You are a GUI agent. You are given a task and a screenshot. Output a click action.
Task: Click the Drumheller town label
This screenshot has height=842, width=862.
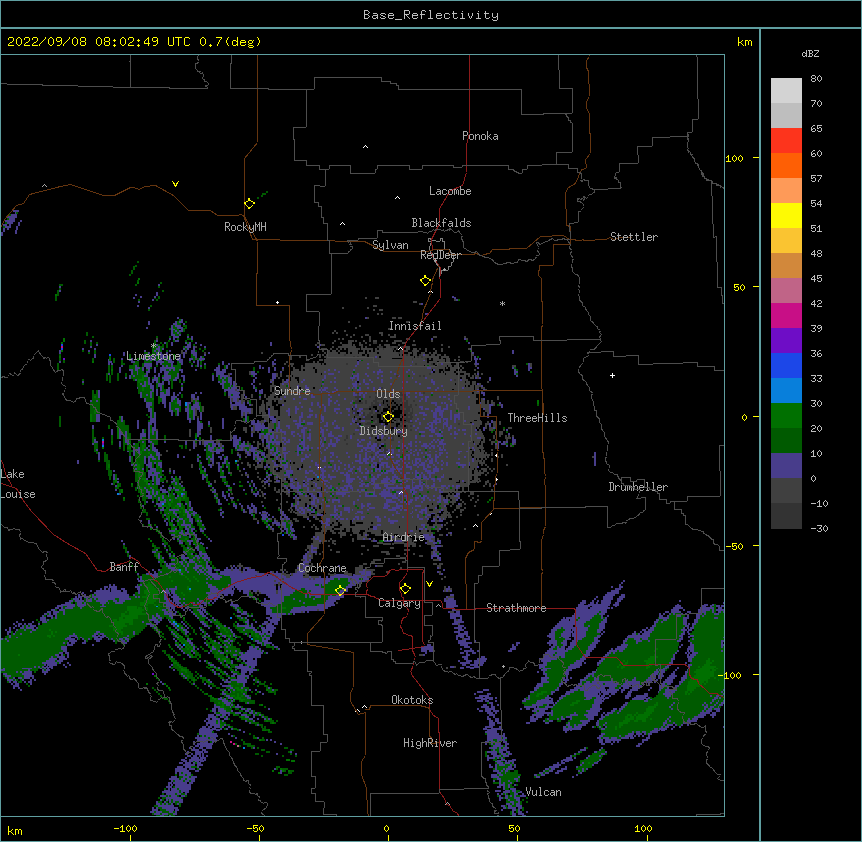638,487
